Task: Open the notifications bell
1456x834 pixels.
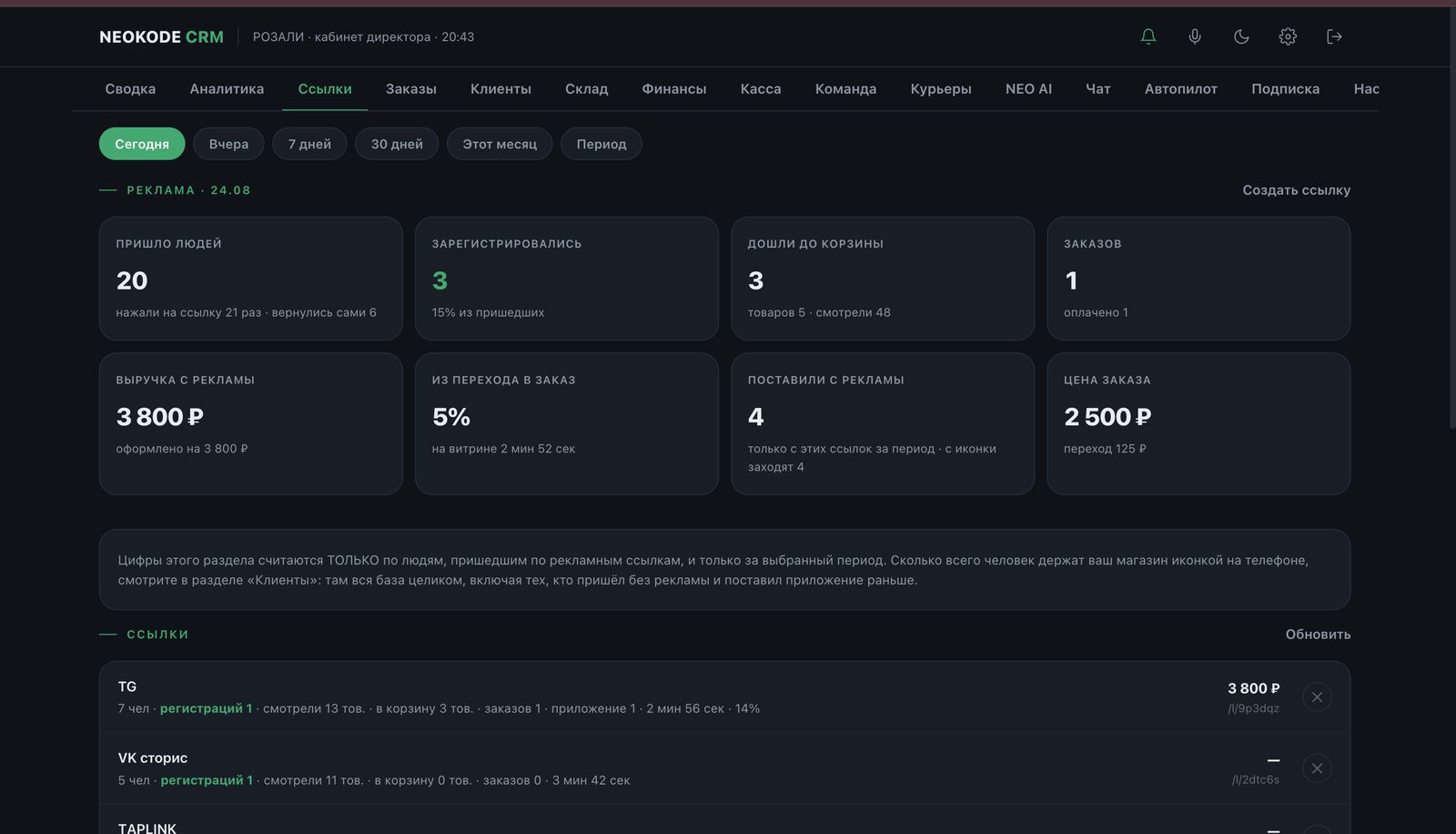Action: [1148, 36]
